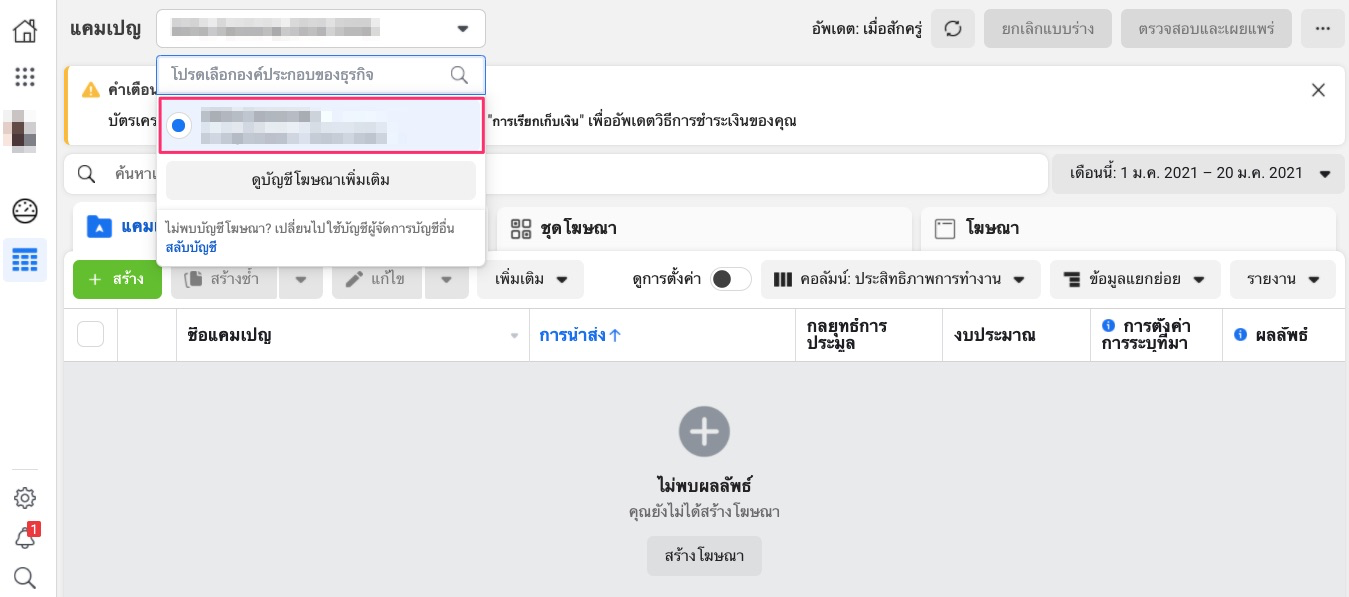
Task: Dismiss the warning banner with X
Action: (1318, 90)
